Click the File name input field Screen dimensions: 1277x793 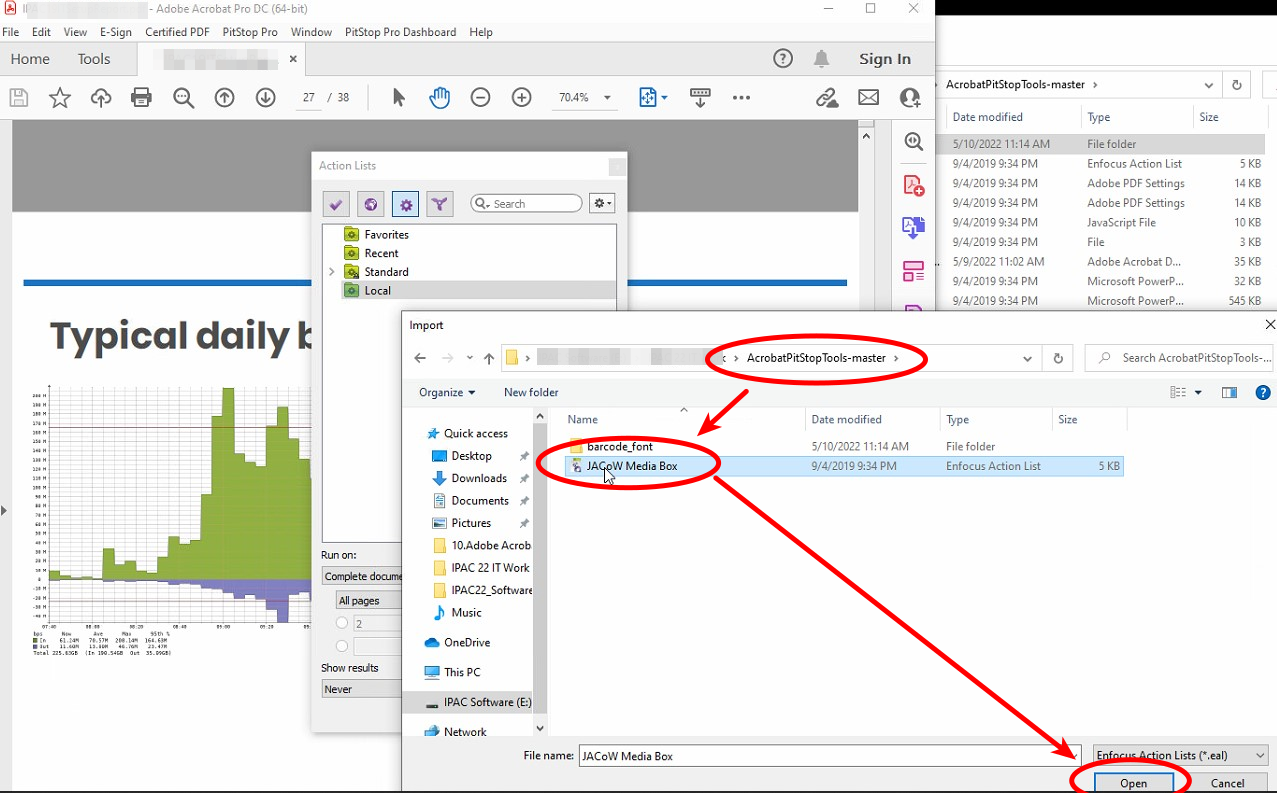(x=829, y=756)
